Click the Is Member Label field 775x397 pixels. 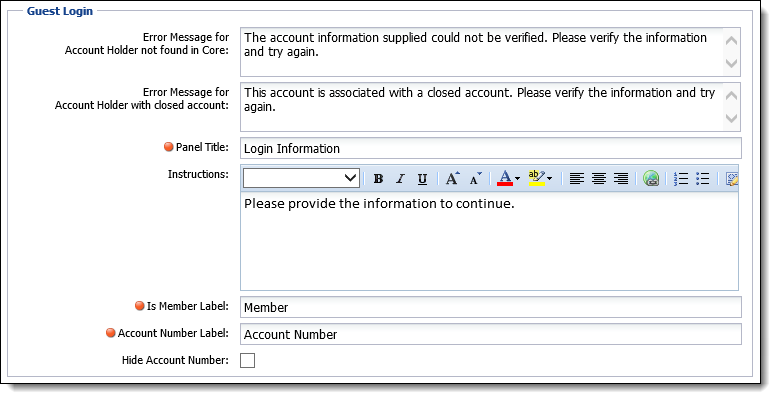pos(491,307)
